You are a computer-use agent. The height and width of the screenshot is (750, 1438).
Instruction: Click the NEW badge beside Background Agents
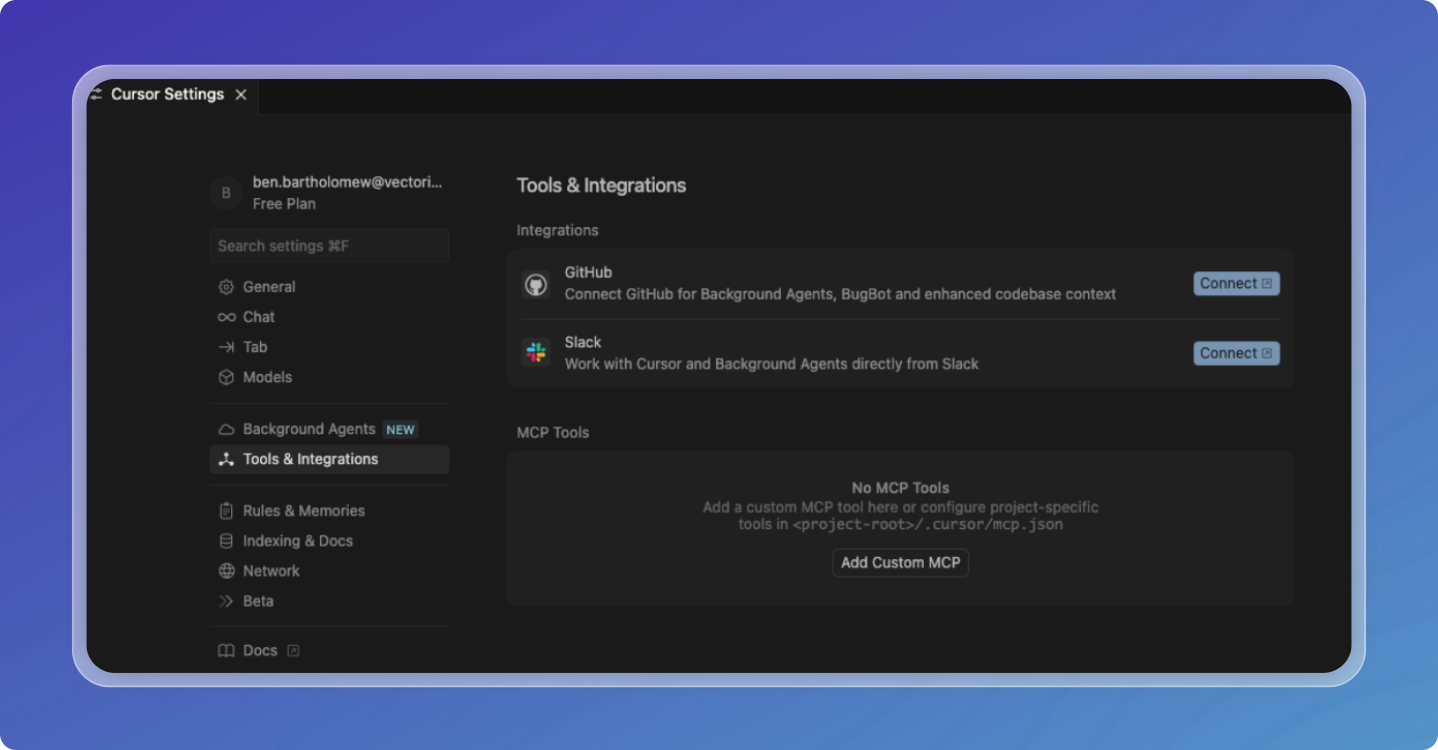(401, 429)
